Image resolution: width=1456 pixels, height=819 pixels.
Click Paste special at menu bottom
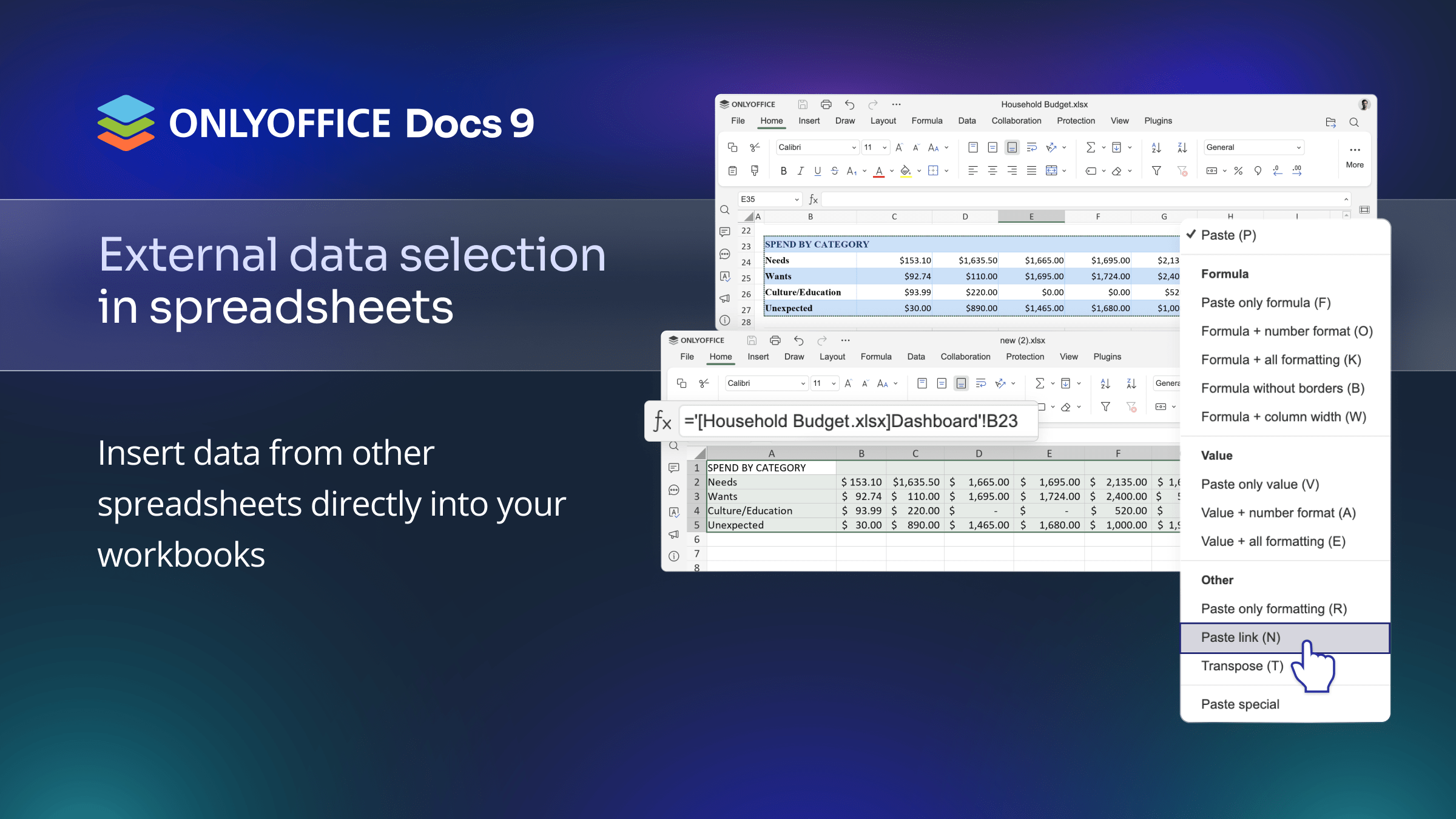coord(1240,704)
